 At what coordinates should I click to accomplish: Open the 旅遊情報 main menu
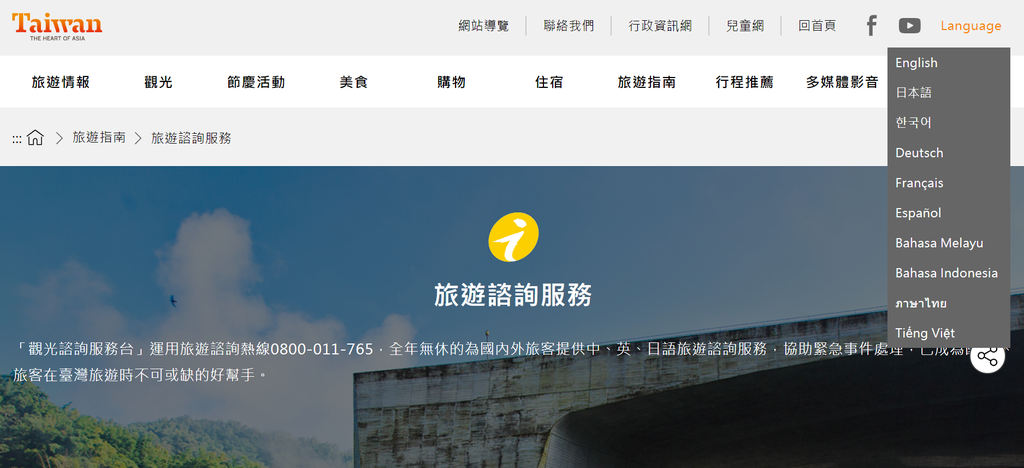click(x=61, y=82)
